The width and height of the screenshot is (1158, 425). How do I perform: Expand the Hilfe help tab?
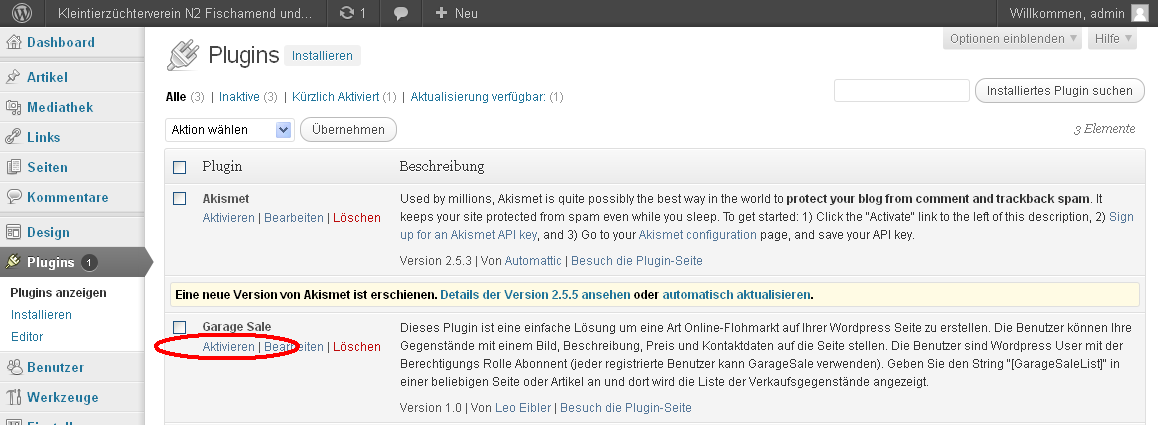pyautogui.click(x=1113, y=38)
